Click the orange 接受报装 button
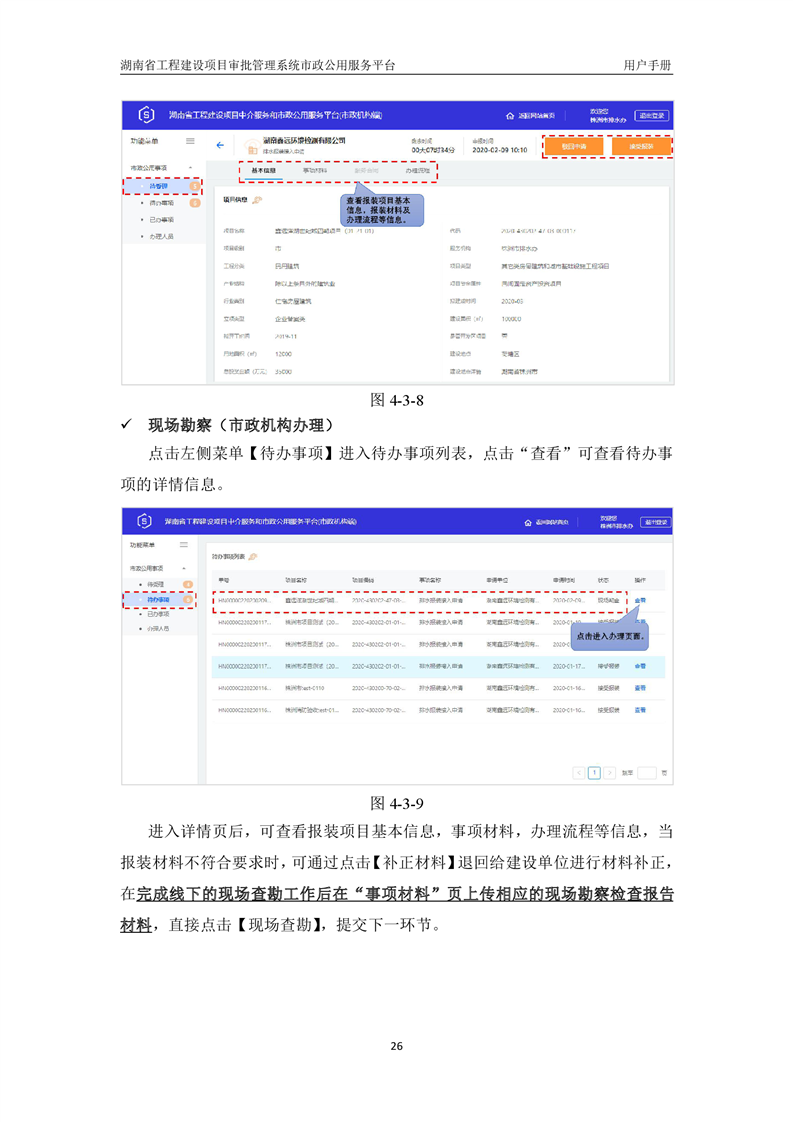 pos(641,147)
